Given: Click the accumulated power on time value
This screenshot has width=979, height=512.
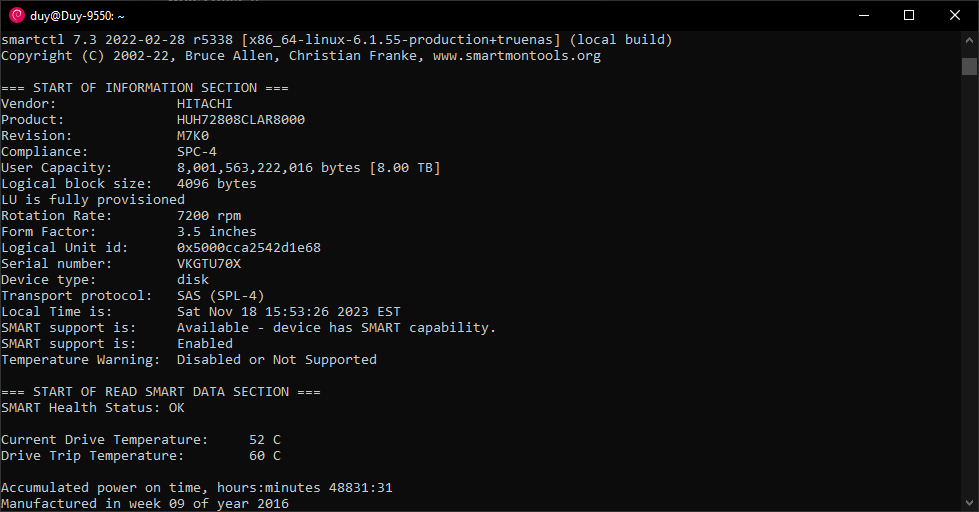Looking at the screenshot, I should (360, 488).
